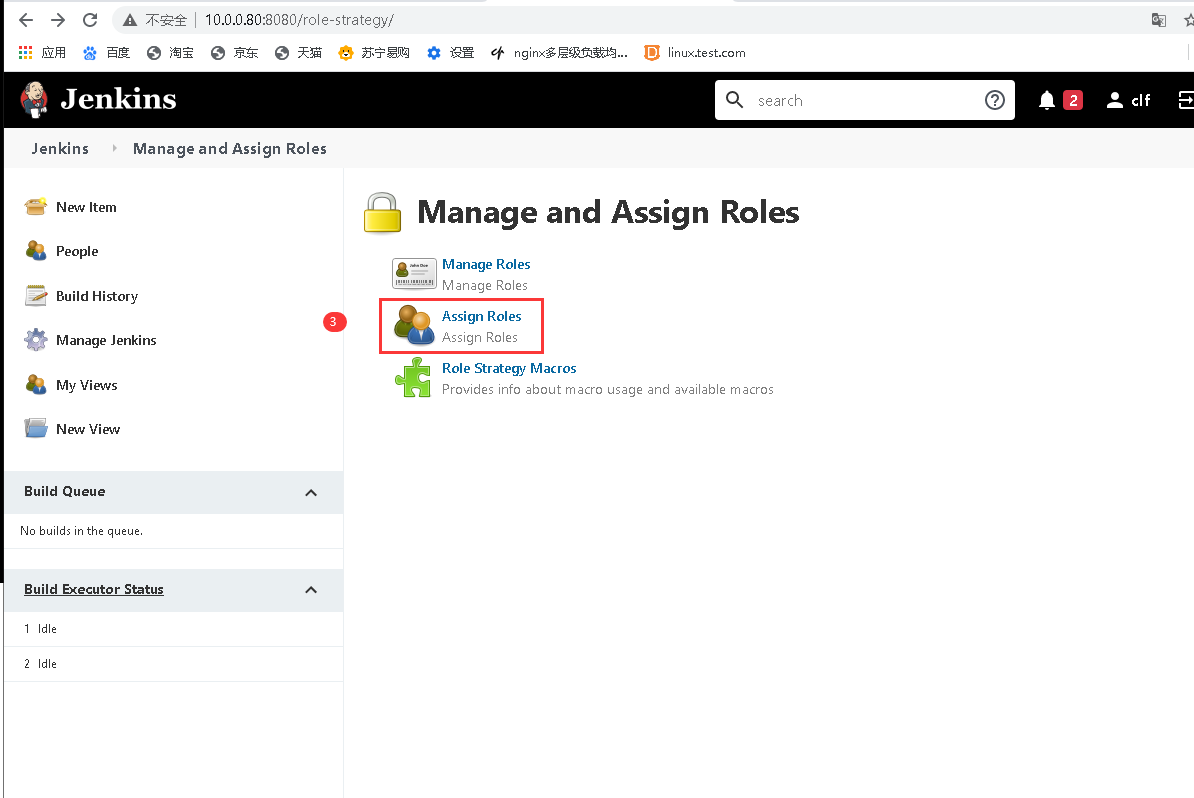
Task: Open the 百度 bookmark
Action: click(x=107, y=53)
